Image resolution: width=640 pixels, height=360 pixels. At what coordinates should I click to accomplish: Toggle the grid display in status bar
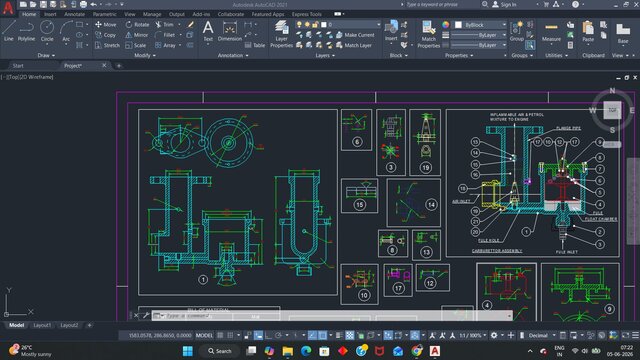[220, 336]
